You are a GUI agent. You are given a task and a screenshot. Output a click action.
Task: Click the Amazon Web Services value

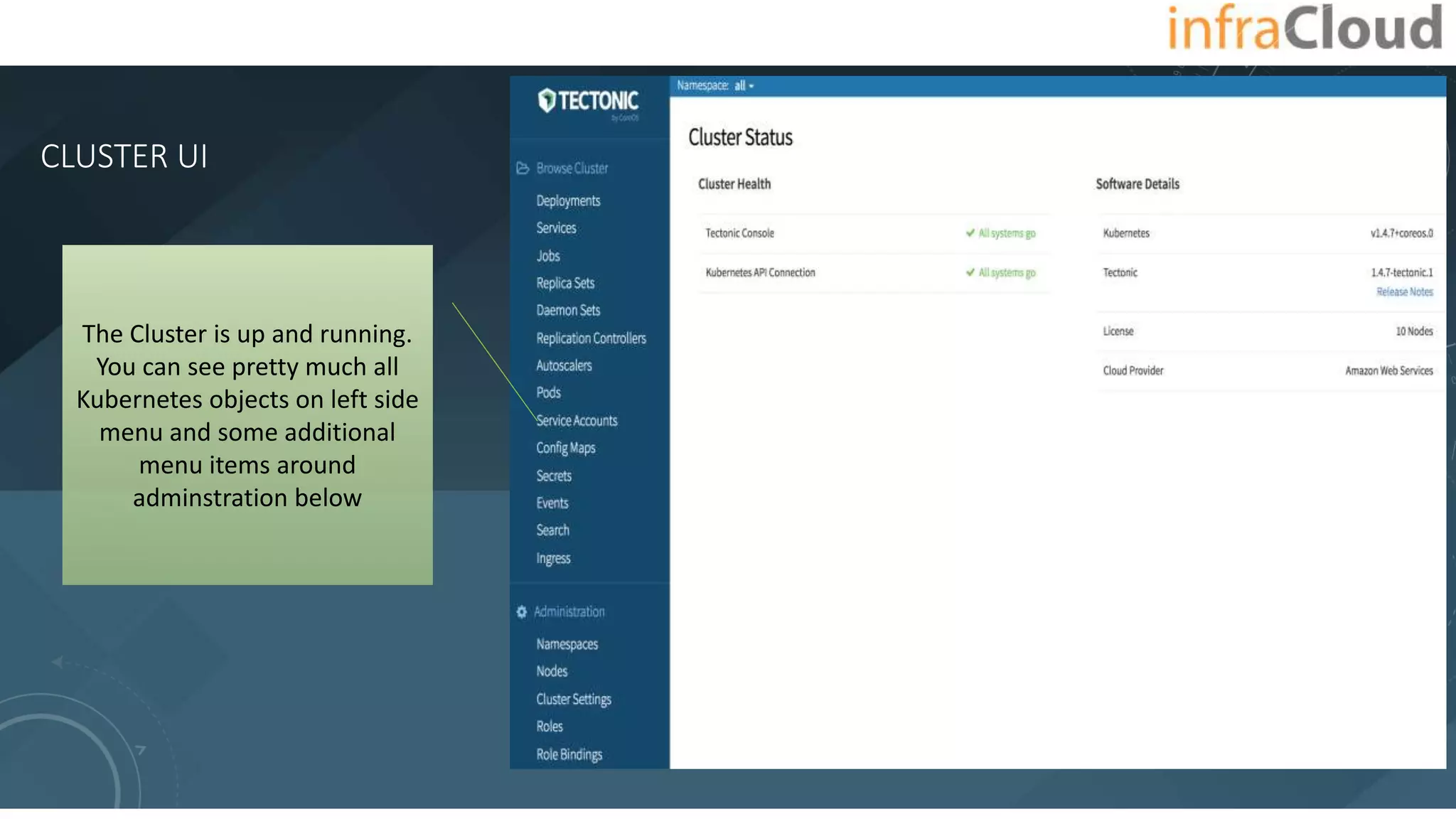(1388, 370)
